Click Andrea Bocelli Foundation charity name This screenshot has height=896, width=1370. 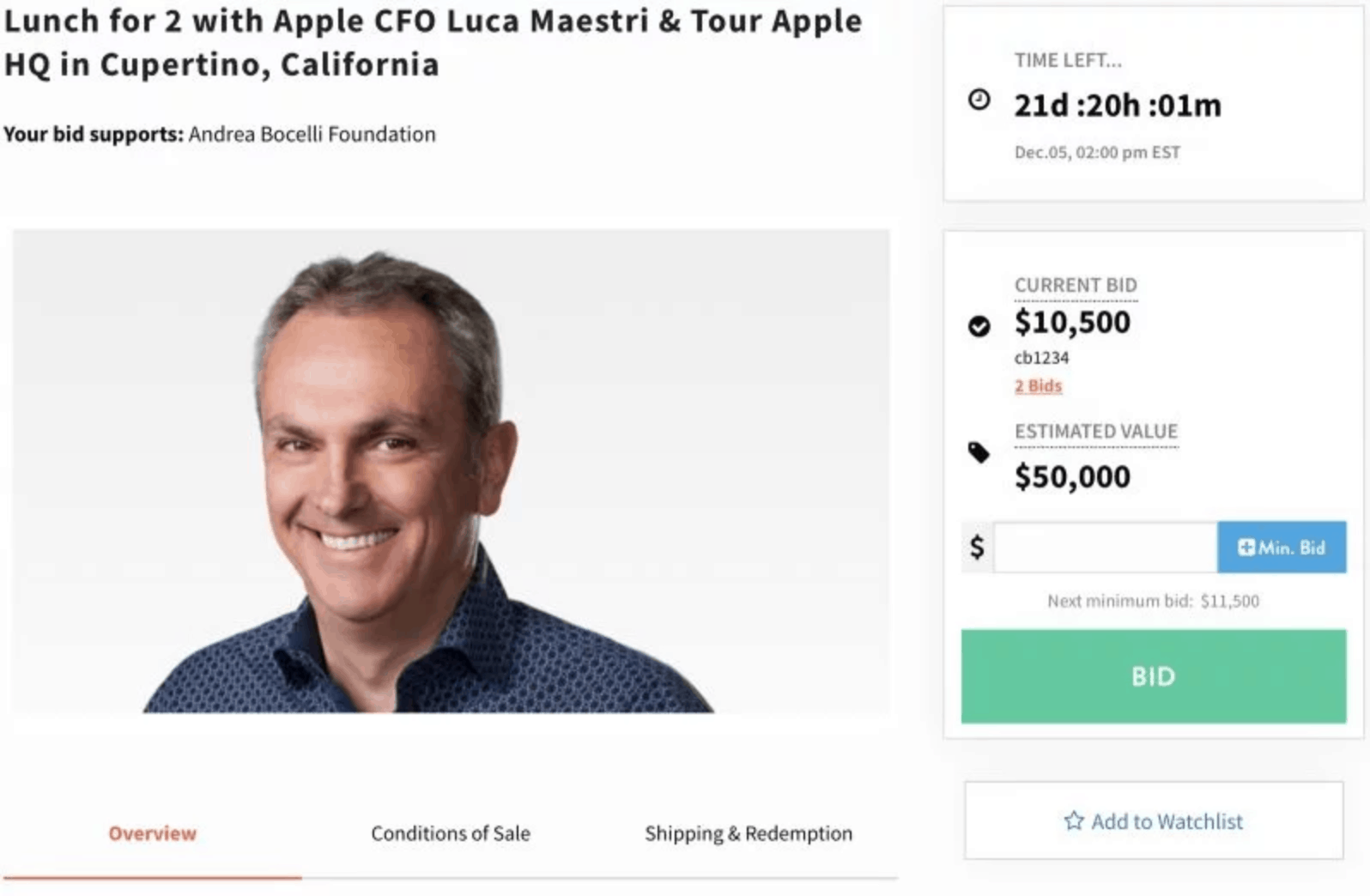[312, 135]
